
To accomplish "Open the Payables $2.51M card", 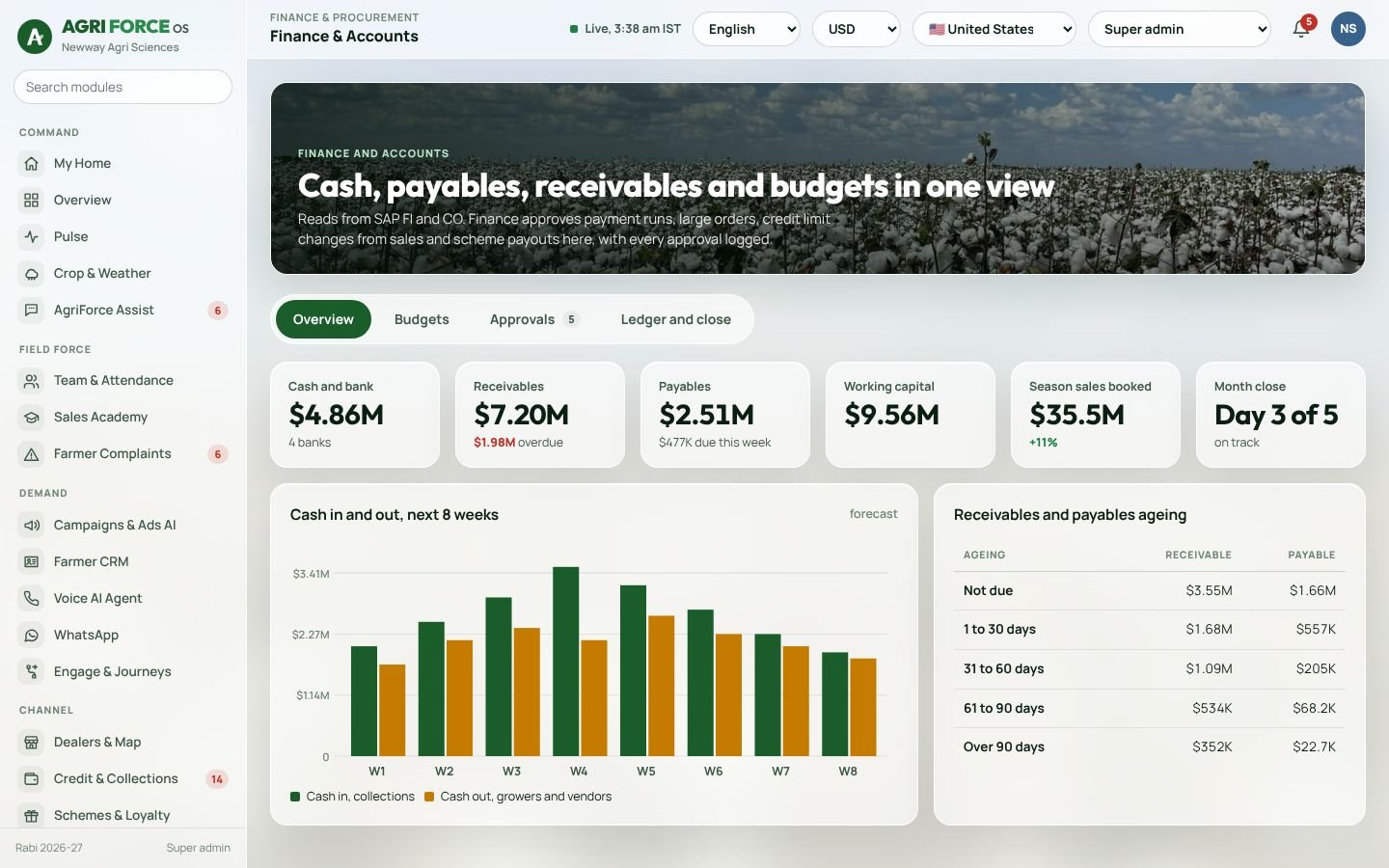I will [725, 415].
